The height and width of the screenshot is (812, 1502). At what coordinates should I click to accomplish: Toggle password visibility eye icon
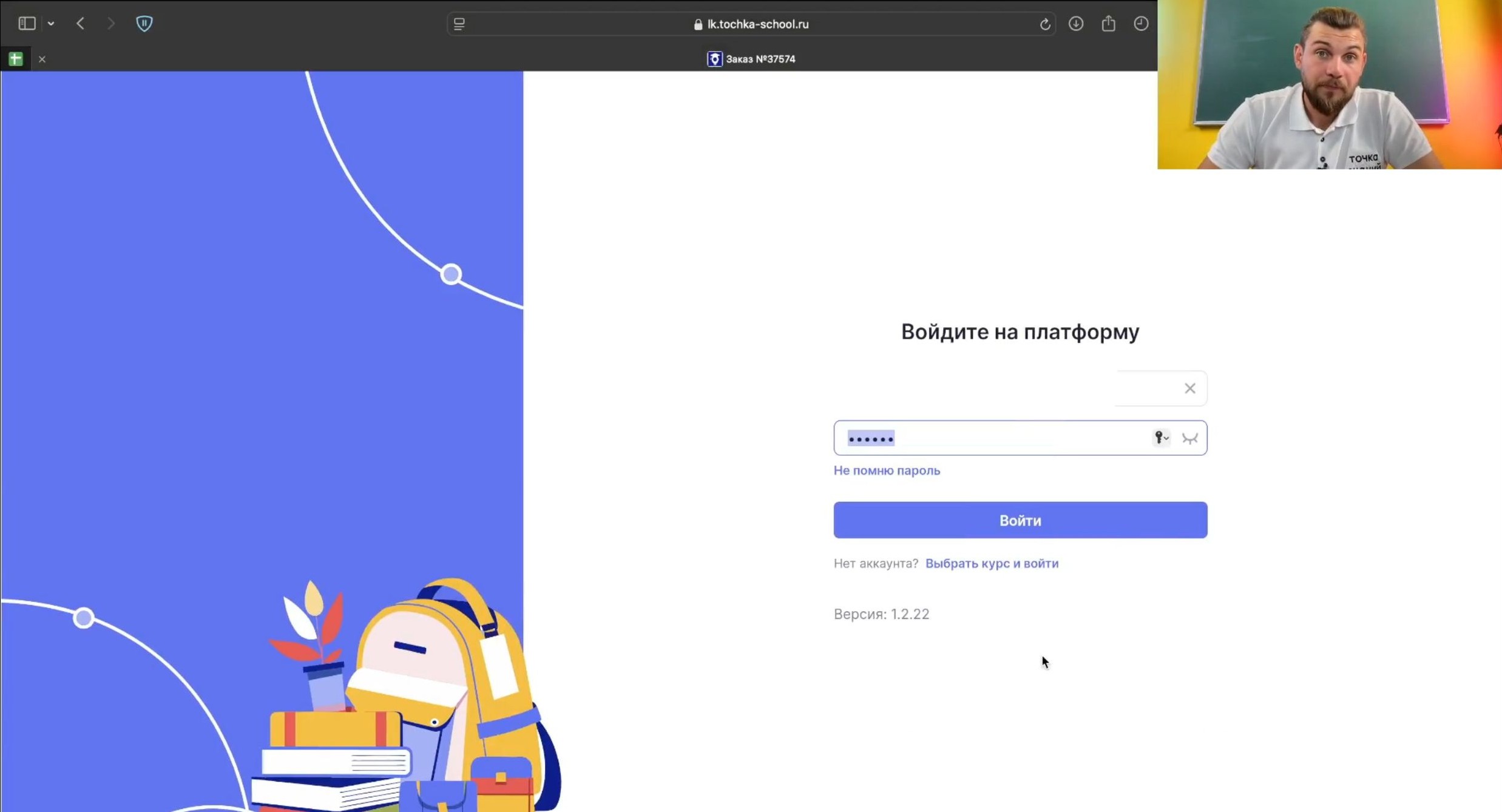point(1189,438)
